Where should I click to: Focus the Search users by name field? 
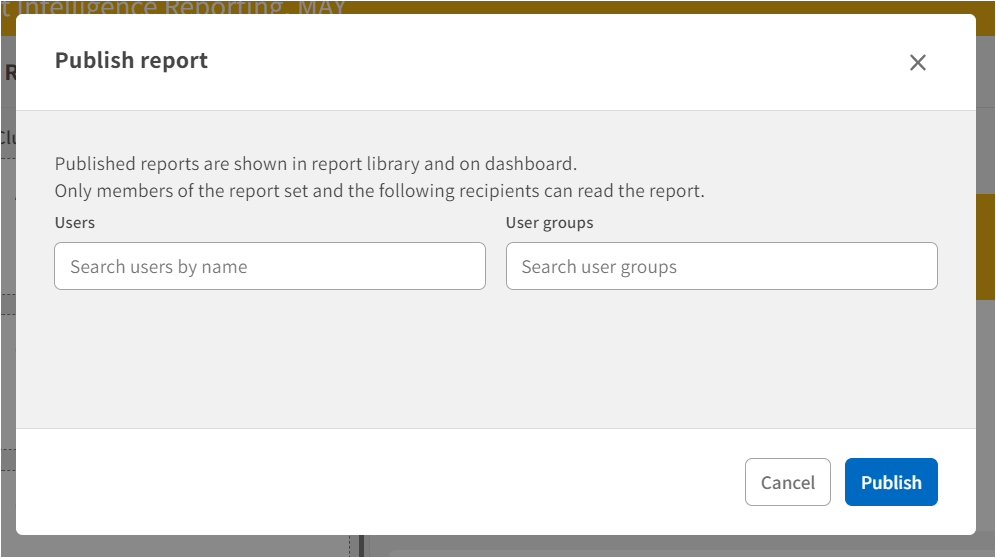tap(269, 267)
